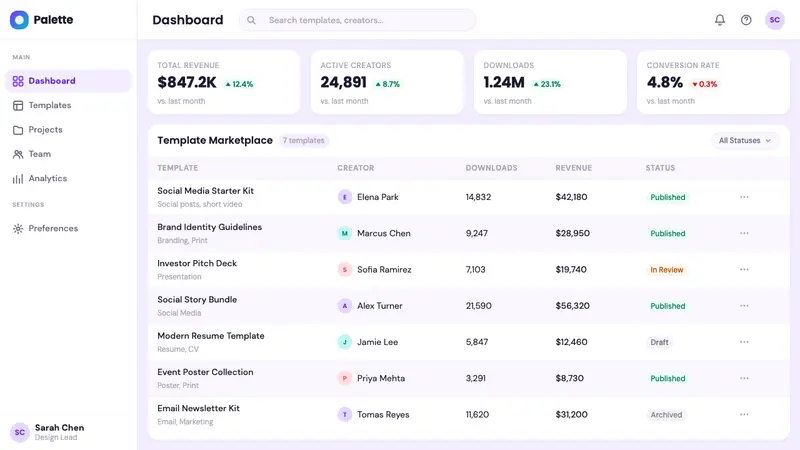The image size is (800, 450).
Task: Focus the Search templates, creators field
Action: coord(358,20)
